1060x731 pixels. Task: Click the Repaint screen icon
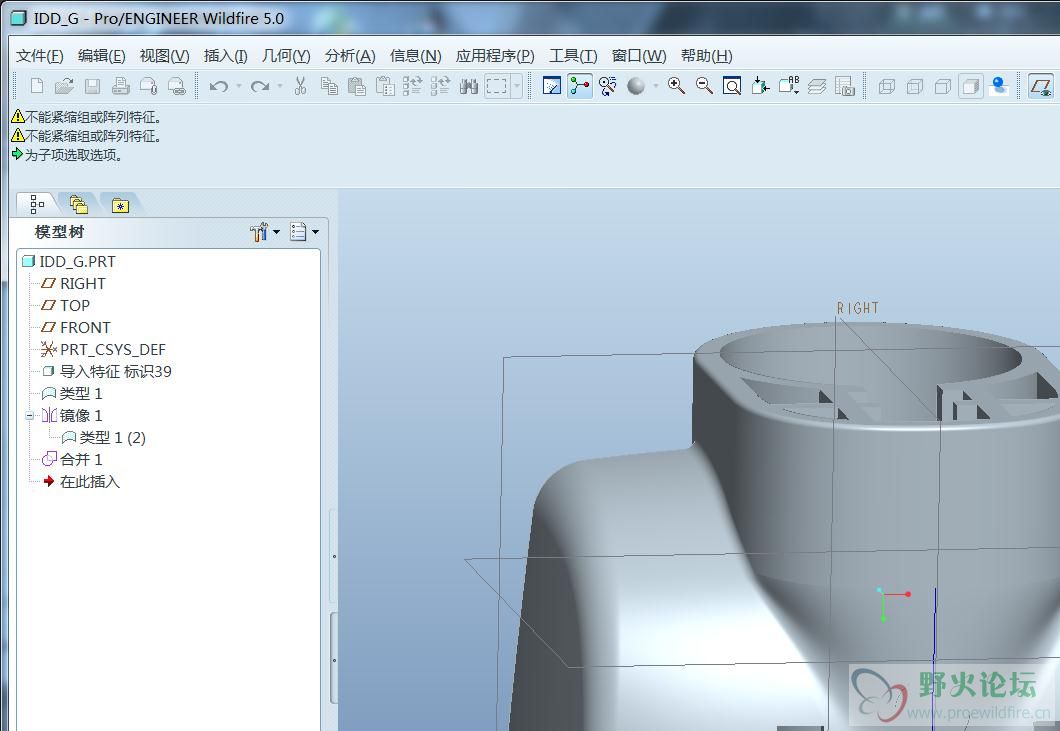coord(552,86)
